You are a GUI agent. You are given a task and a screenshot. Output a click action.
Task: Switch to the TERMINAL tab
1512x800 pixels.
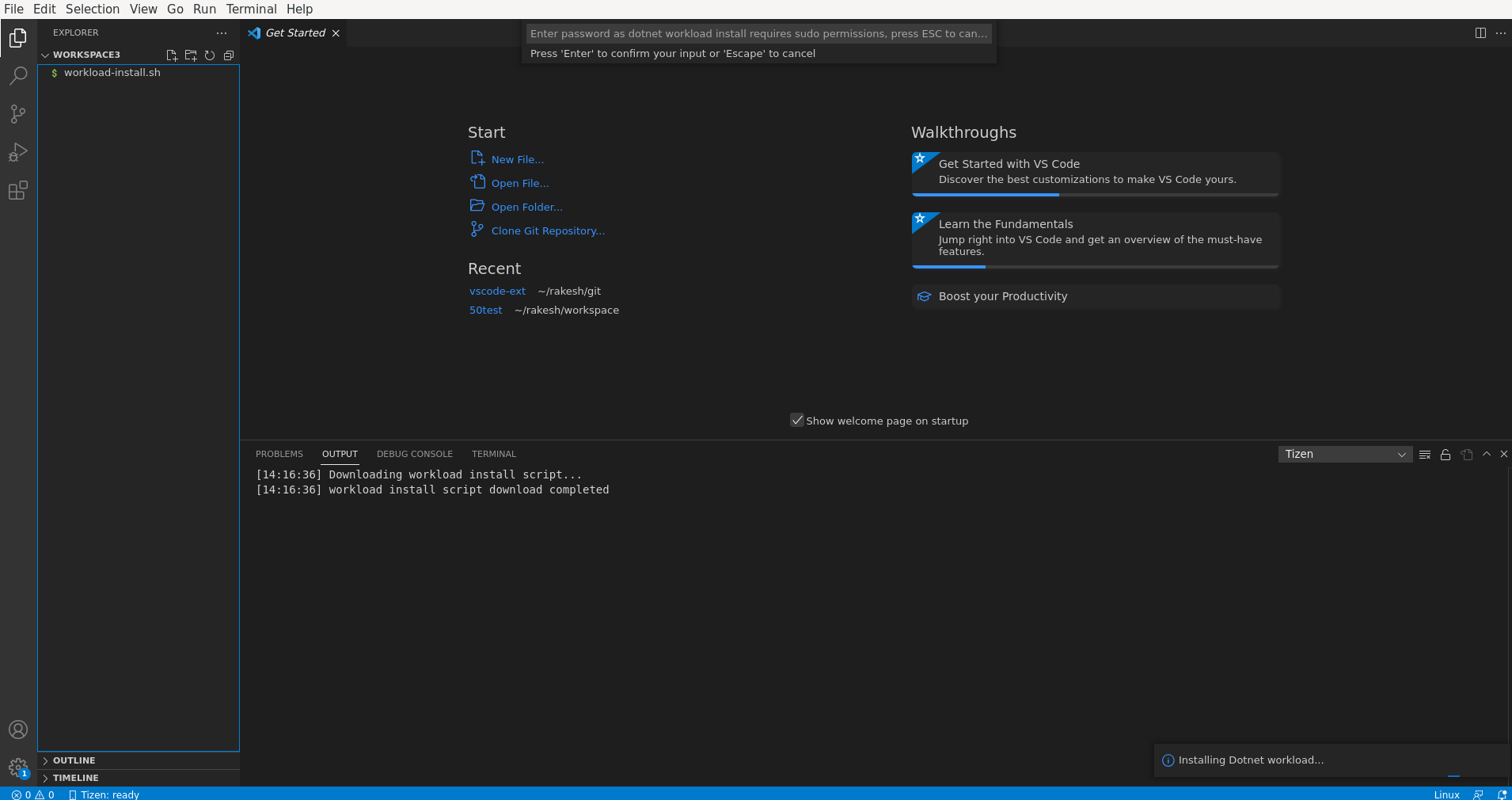[493, 454]
